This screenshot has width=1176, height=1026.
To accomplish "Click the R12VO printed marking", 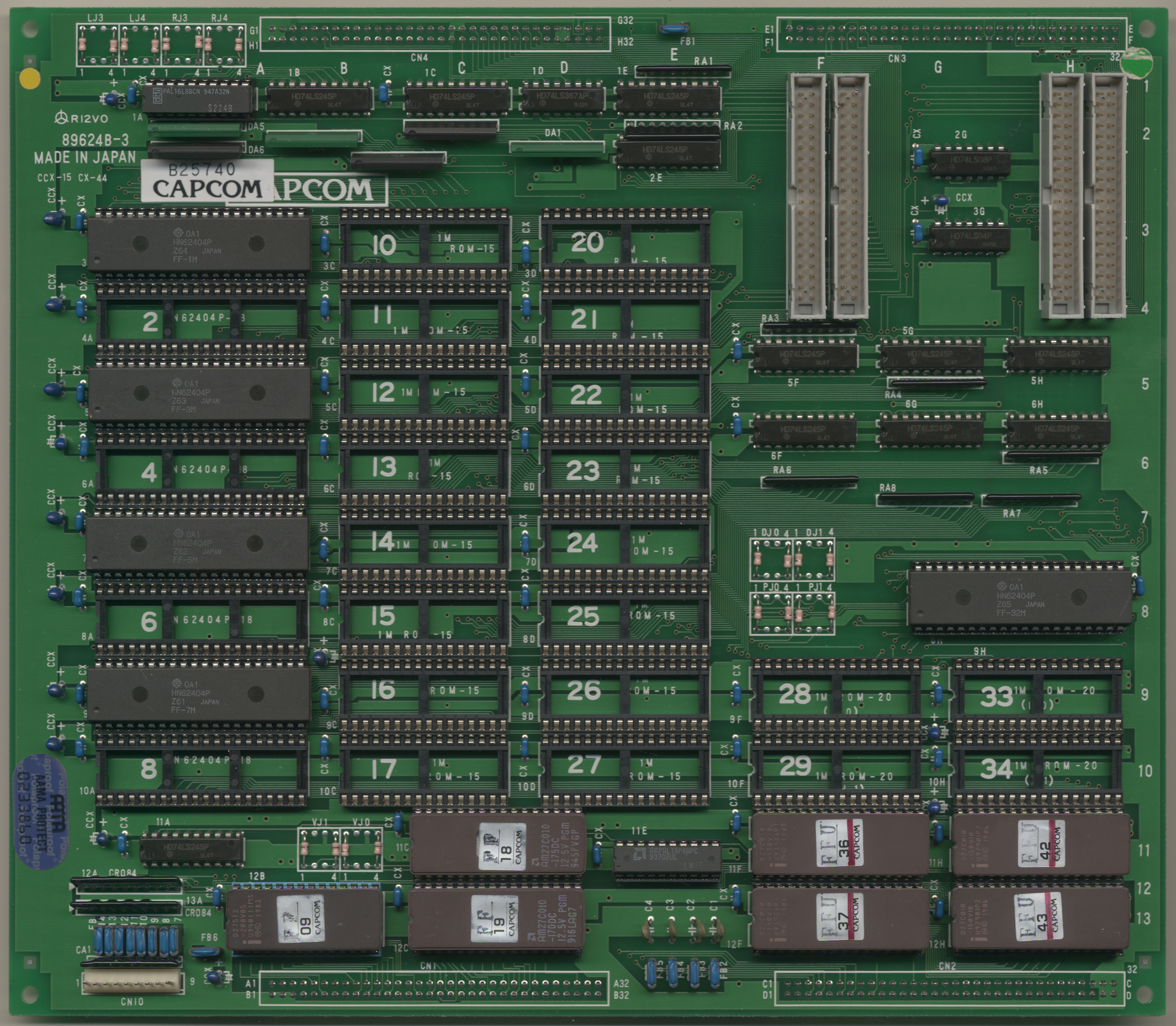I will tap(81, 118).
